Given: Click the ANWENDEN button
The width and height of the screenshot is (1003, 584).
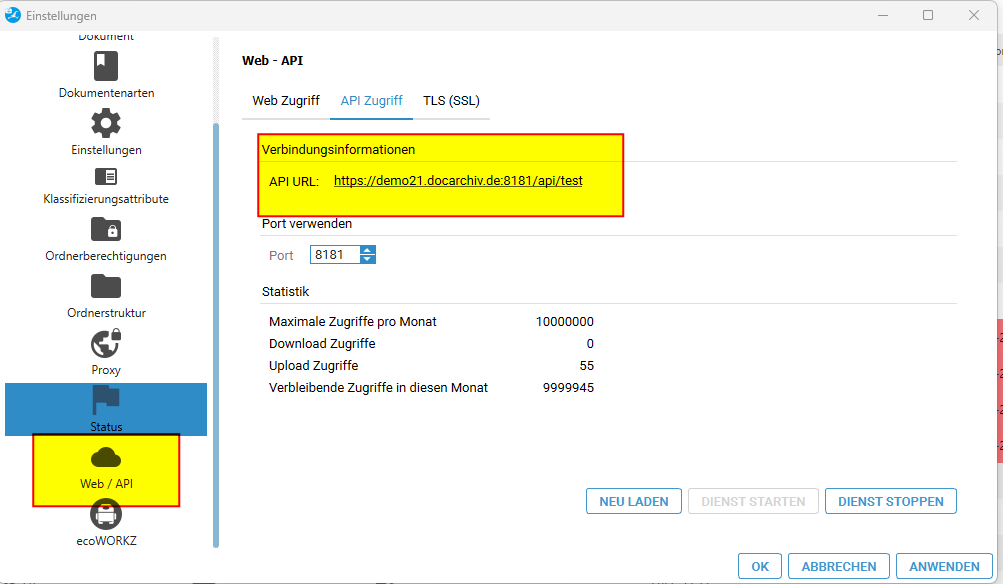Looking at the screenshot, I should [944, 567].
